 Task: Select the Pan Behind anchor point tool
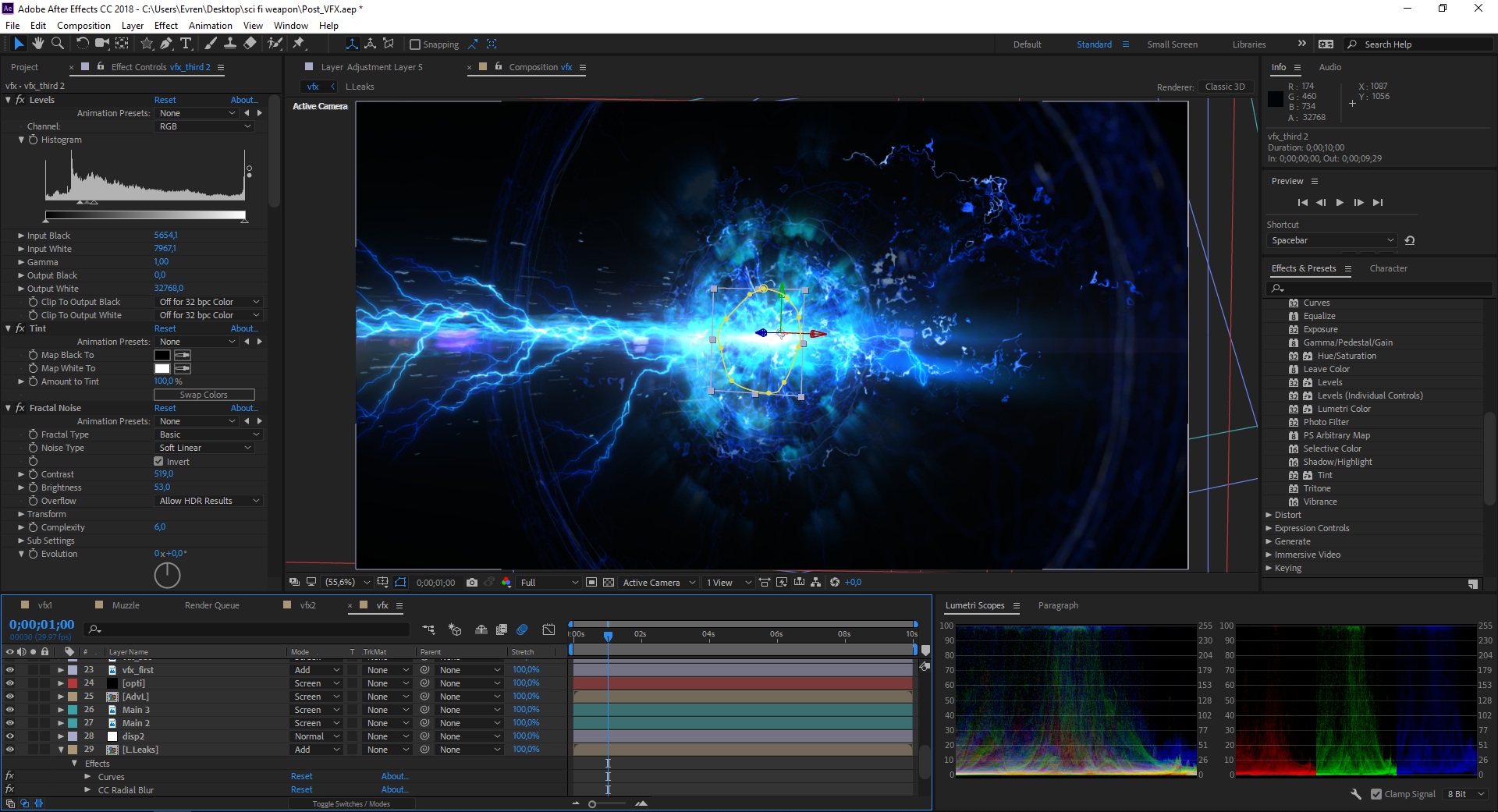tap(122, 44)
